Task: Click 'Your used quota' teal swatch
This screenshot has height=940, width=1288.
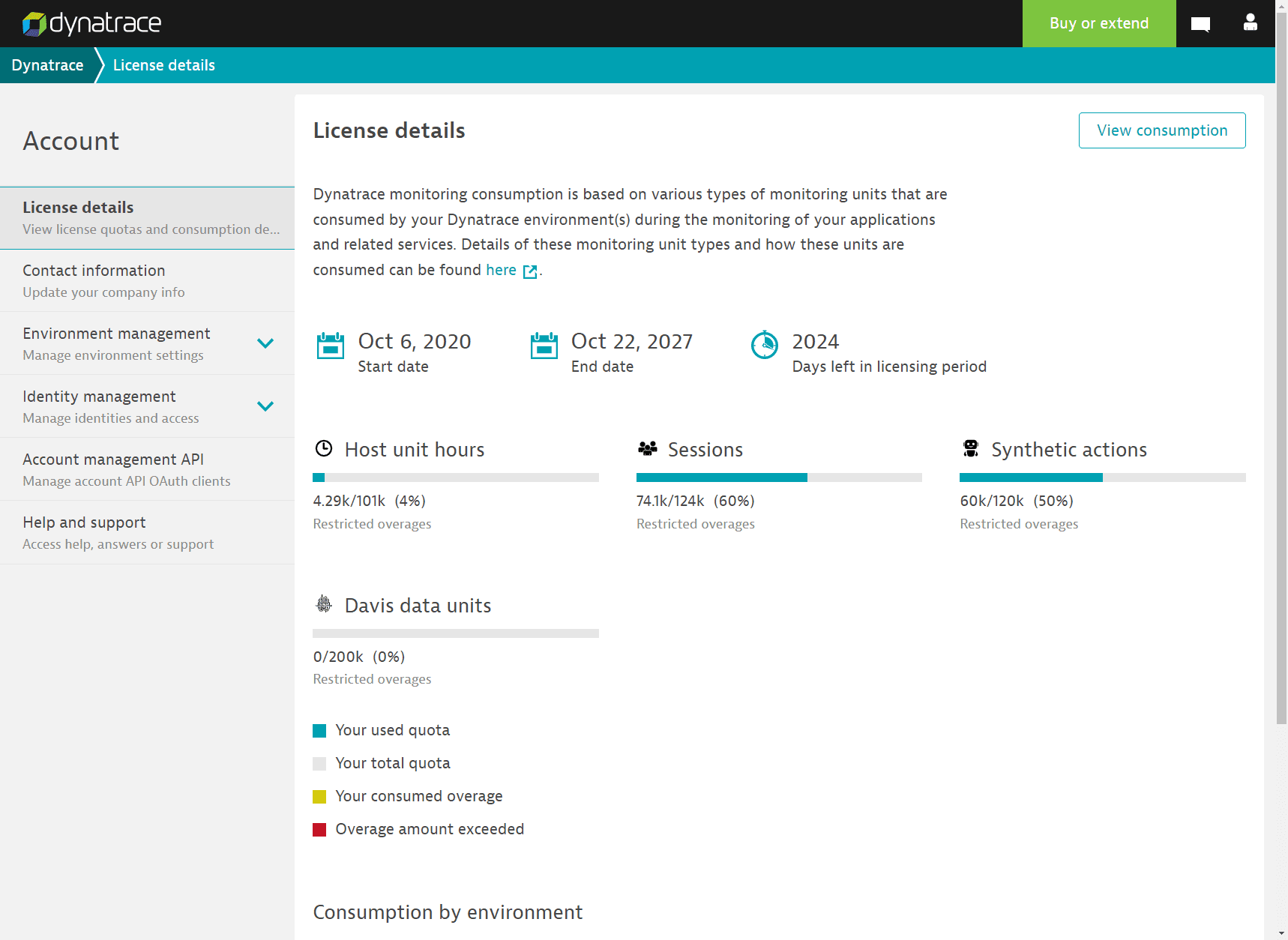Action: coord(319,731)
